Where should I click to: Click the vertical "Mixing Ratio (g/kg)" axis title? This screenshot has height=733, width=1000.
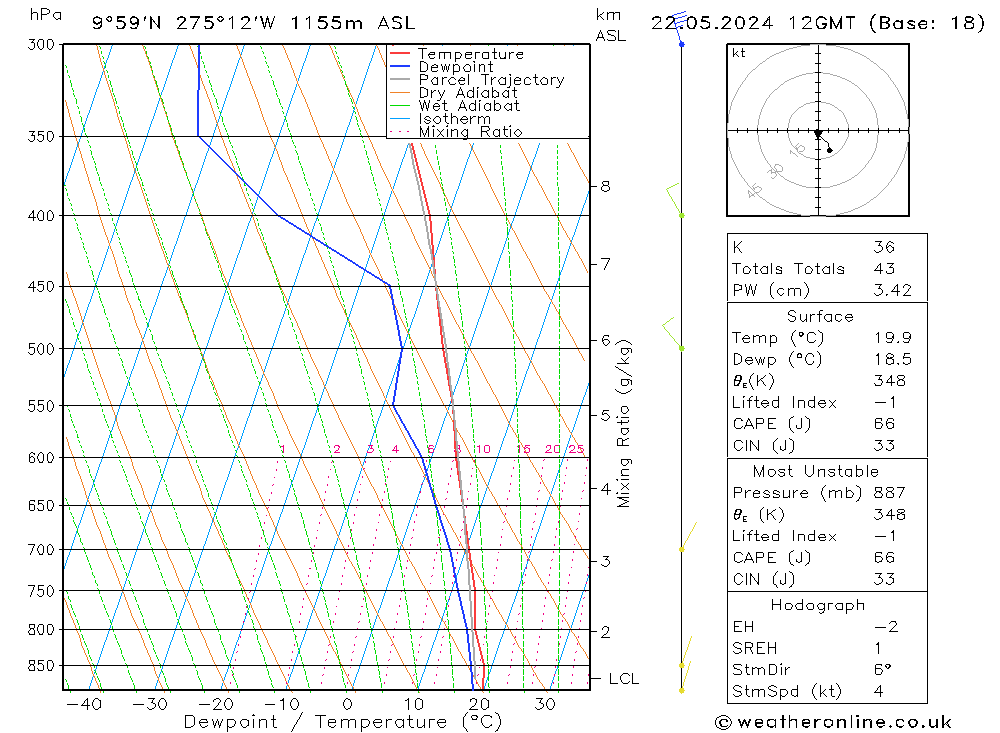[623, 424]
